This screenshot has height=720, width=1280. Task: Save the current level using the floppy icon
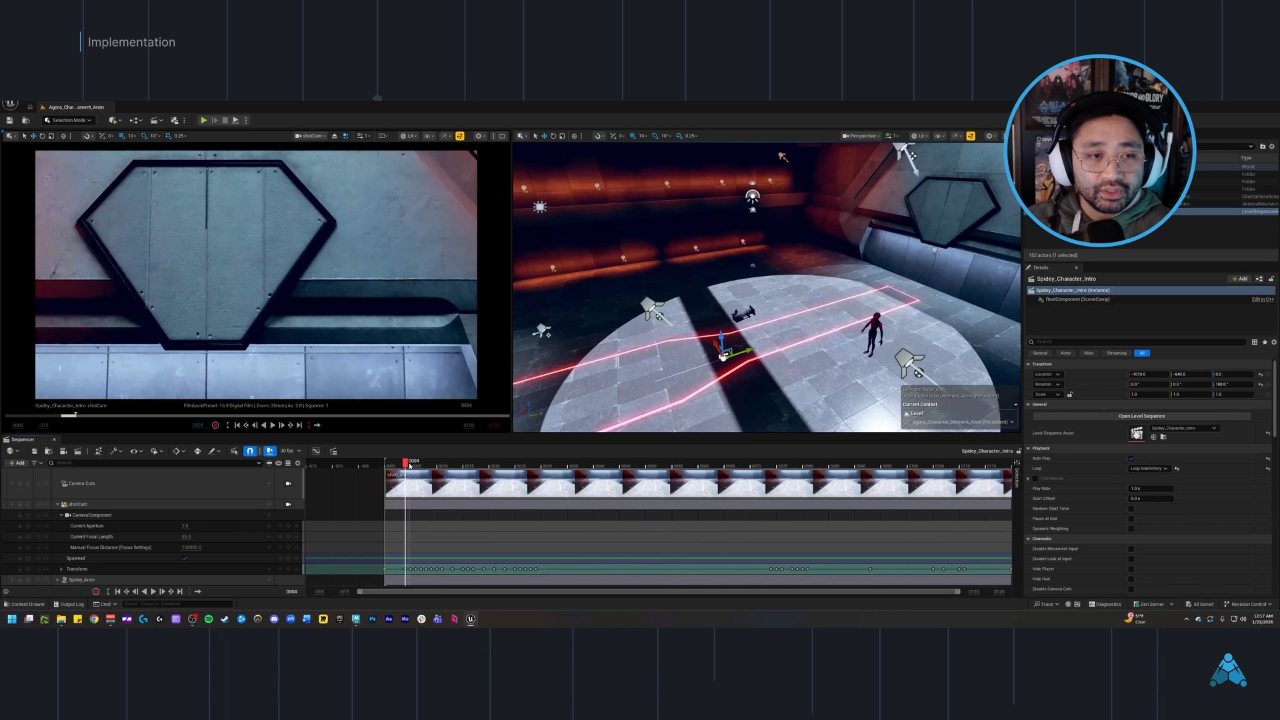click(x=10, y=120)
